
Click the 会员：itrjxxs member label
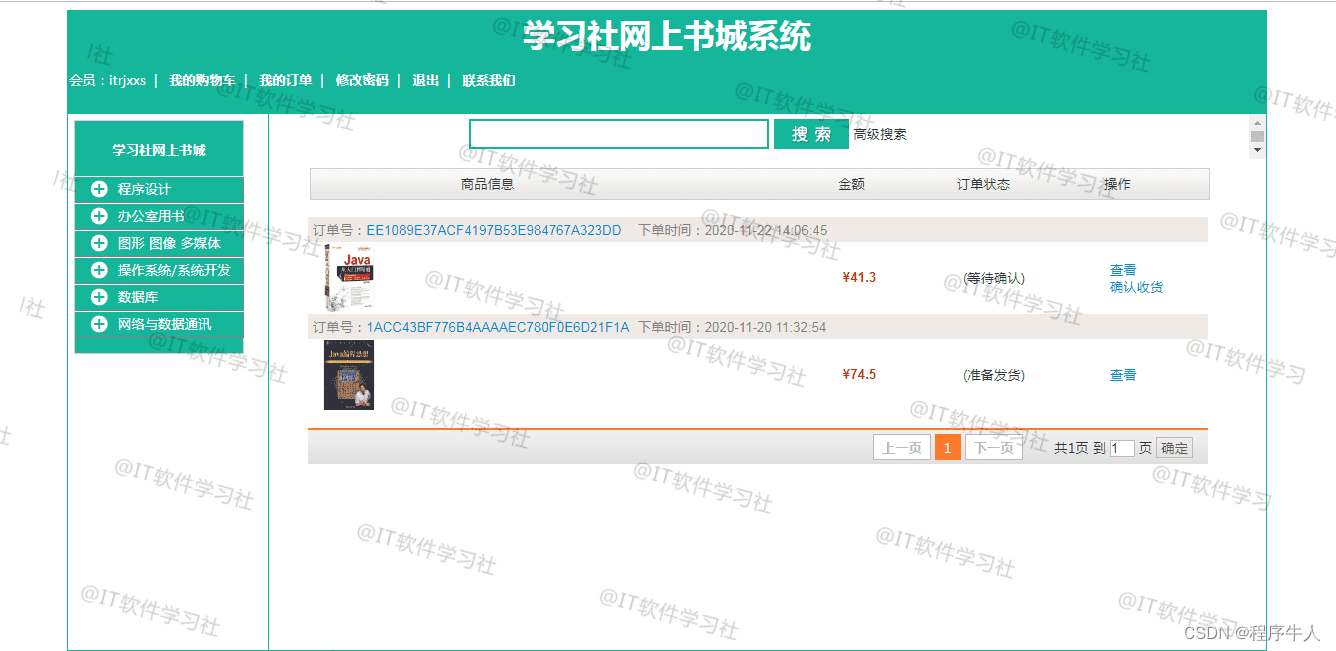pos(108,80)
